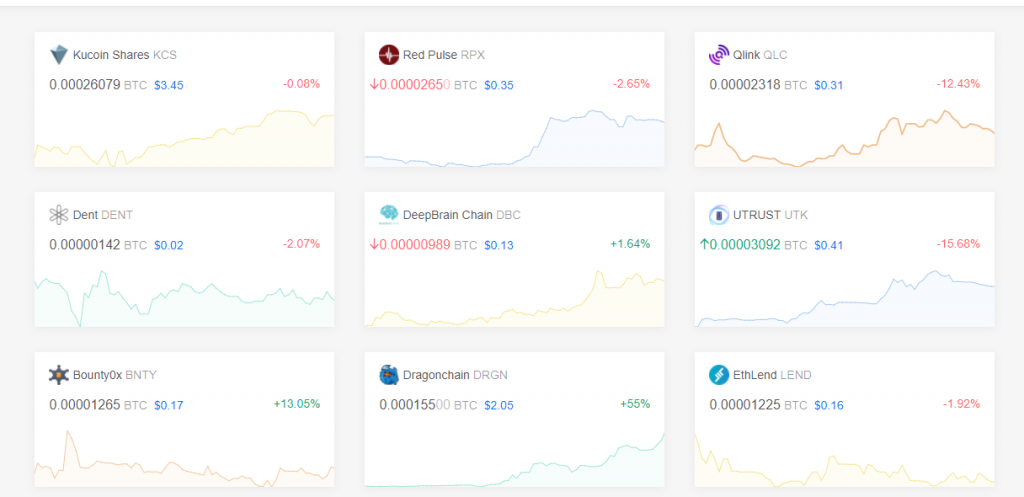Open the Dragonchain DRGN coin name

[455, 375]
